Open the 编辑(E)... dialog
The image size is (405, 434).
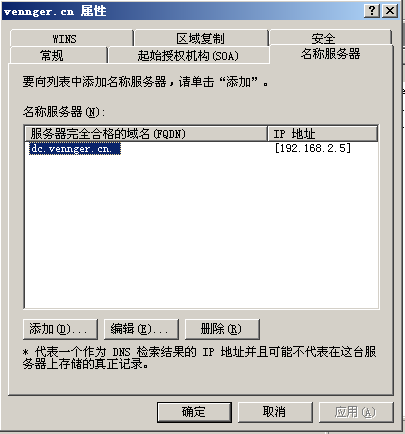point(141,329)
